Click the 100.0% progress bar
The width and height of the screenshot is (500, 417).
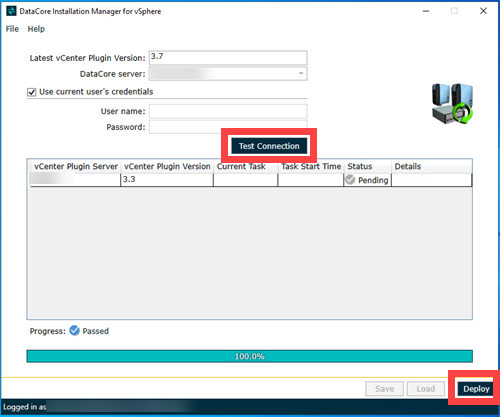250,356
